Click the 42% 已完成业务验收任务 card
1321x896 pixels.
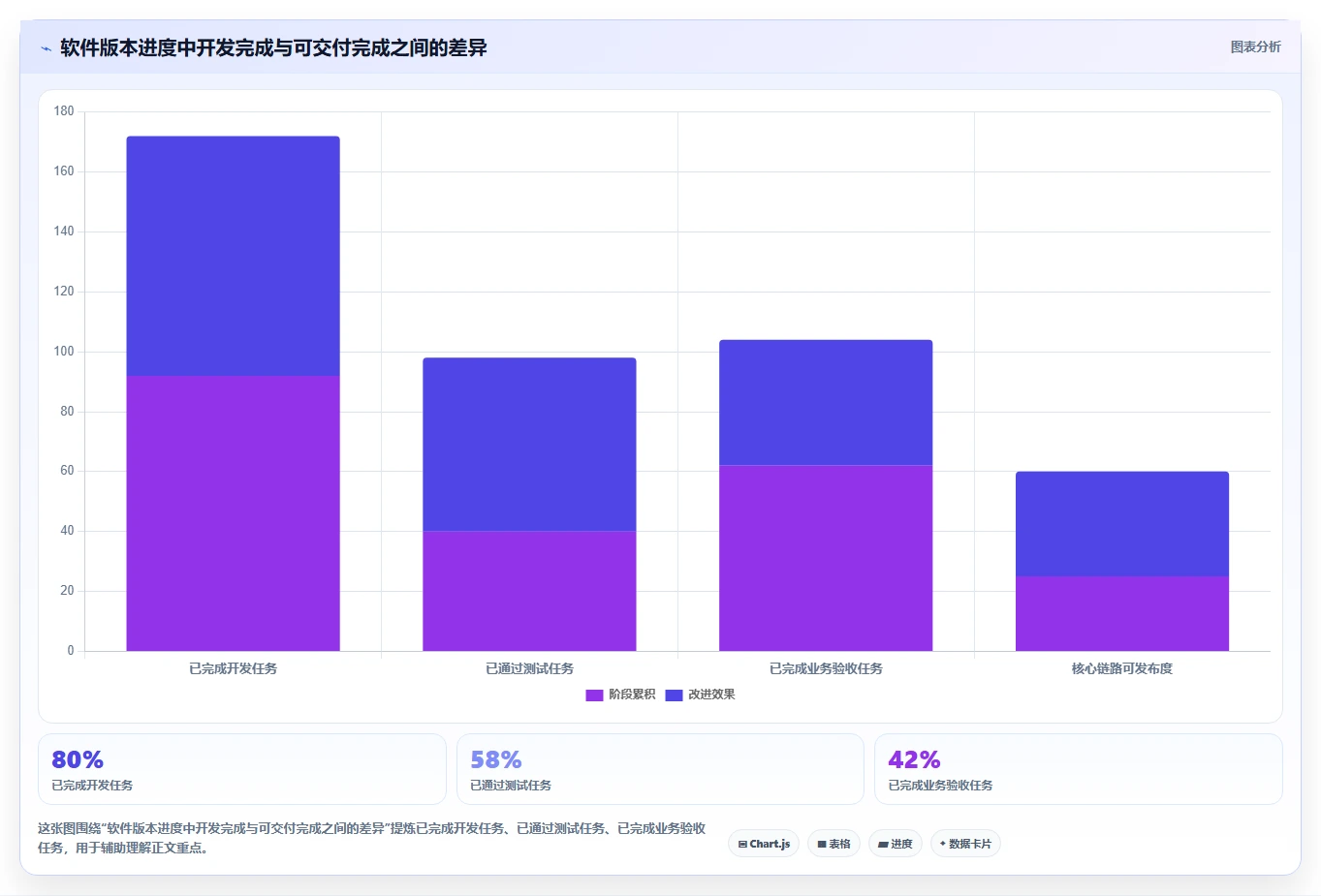[x=1079, y=769]
